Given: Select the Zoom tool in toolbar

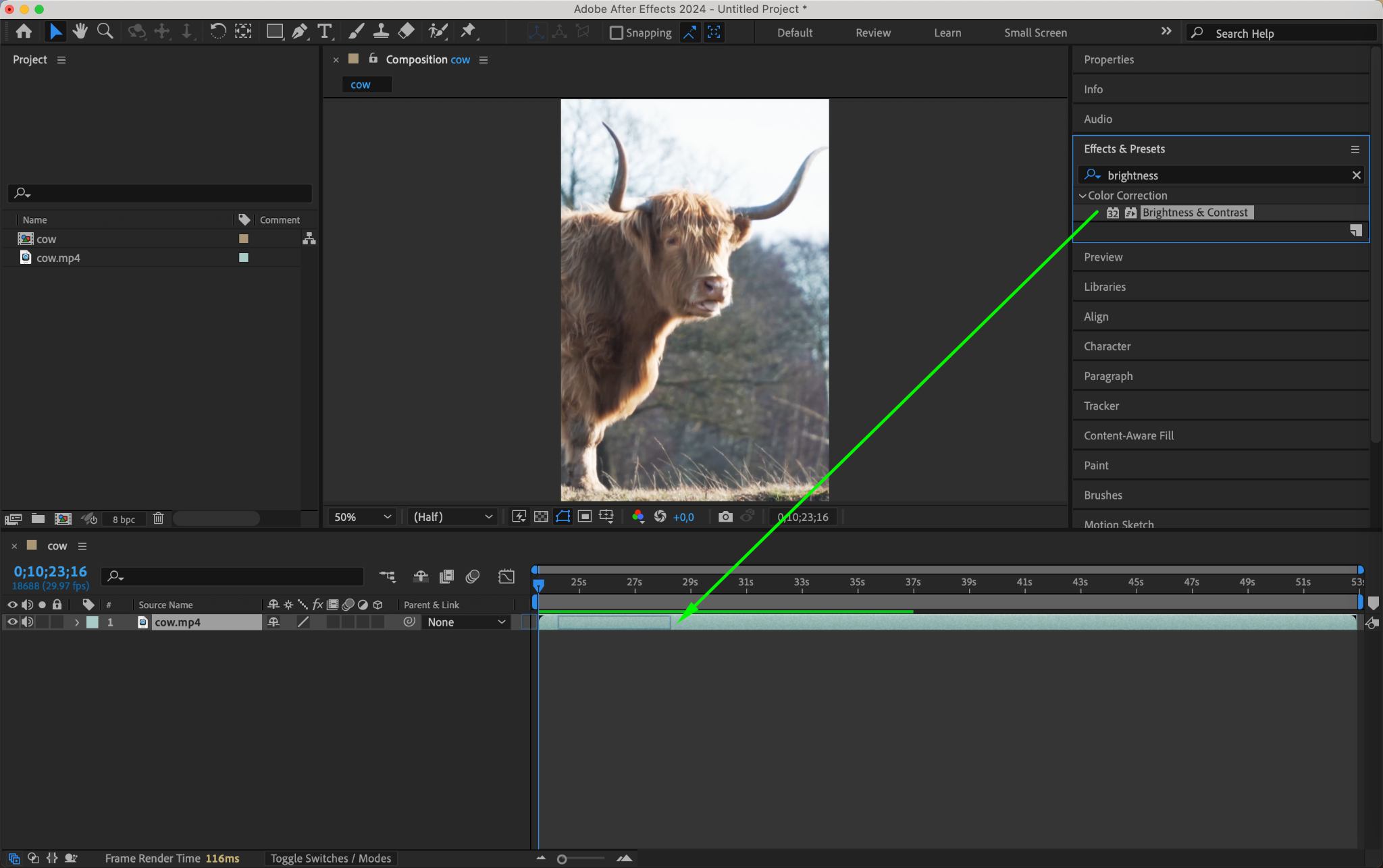Looking at the screenshot, I should point(105,31).
